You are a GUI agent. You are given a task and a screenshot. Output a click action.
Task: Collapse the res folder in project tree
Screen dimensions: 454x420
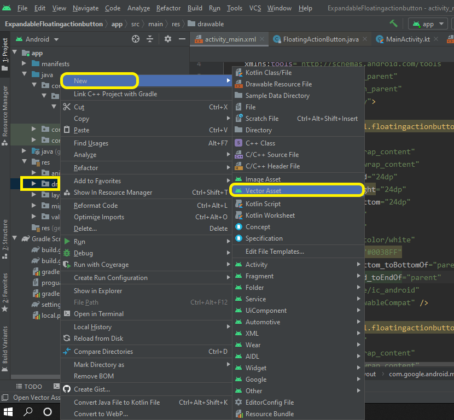[24, 162]
